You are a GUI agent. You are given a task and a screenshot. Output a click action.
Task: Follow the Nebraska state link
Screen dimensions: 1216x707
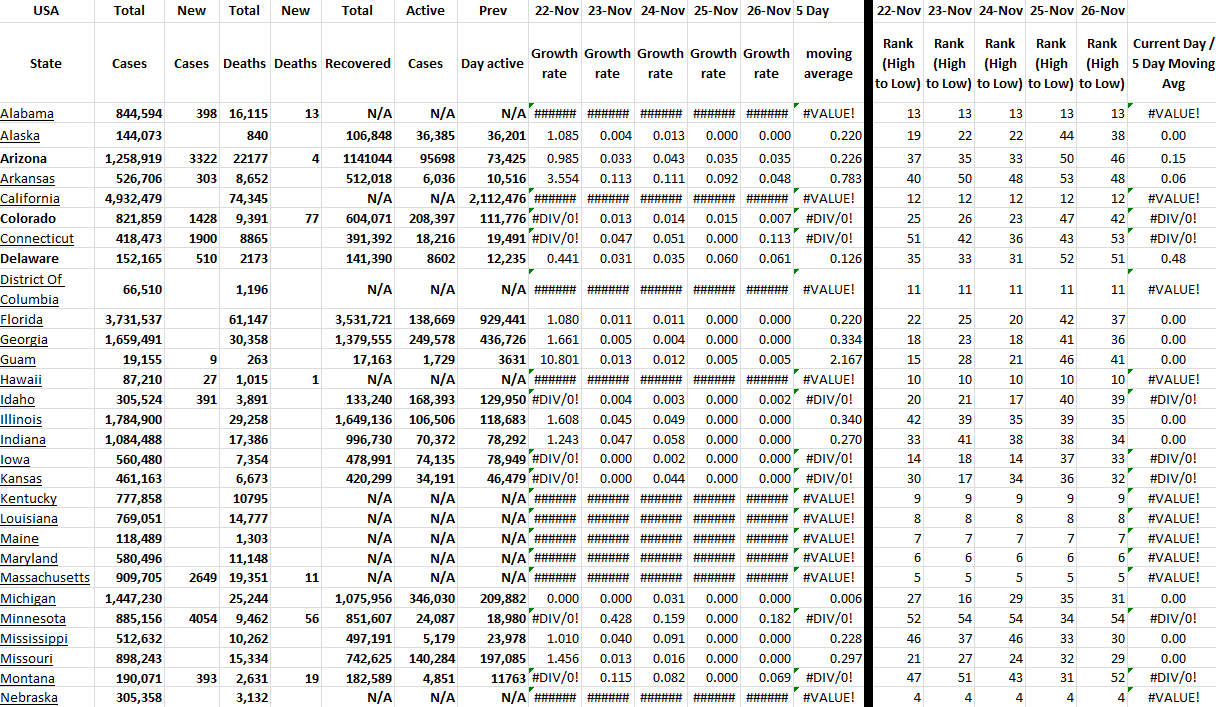(29, 698)
